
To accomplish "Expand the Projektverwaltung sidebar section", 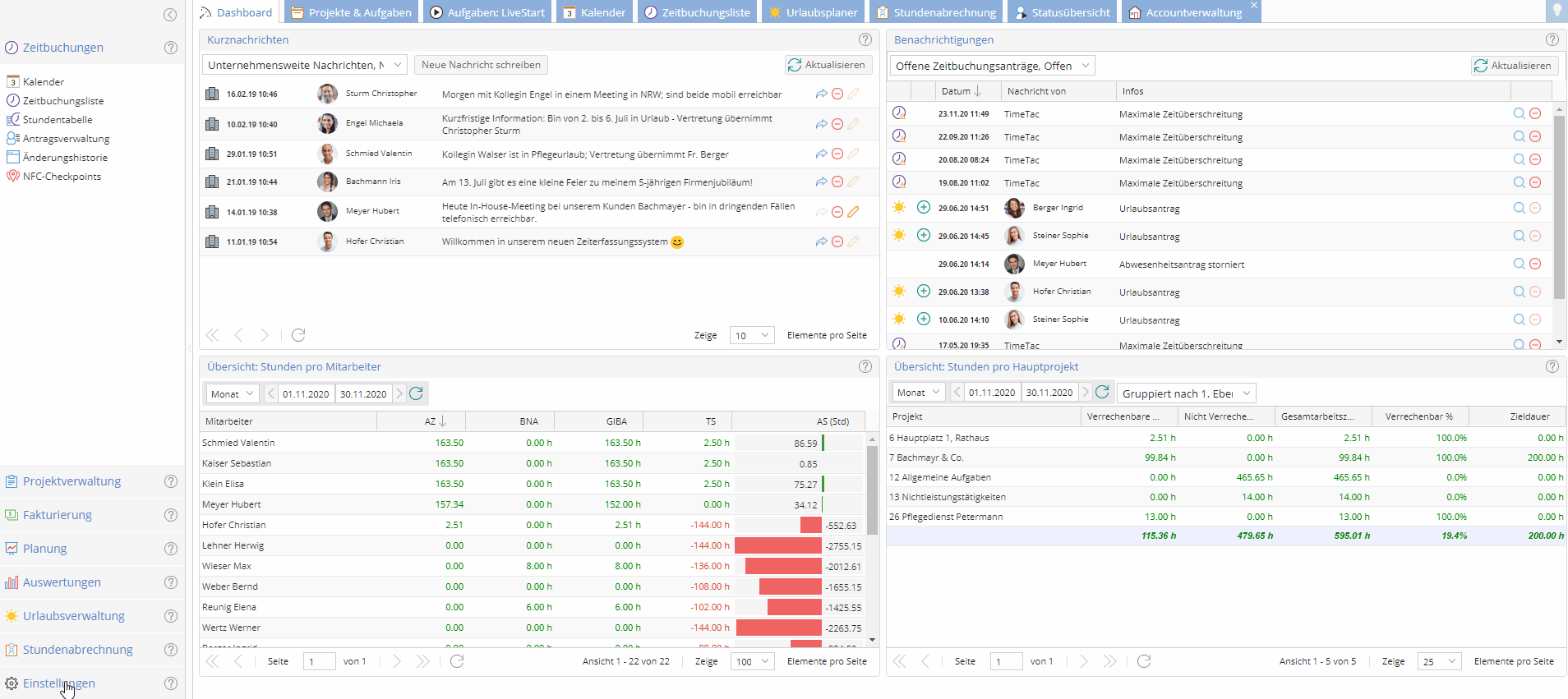I will coord(72,481).
